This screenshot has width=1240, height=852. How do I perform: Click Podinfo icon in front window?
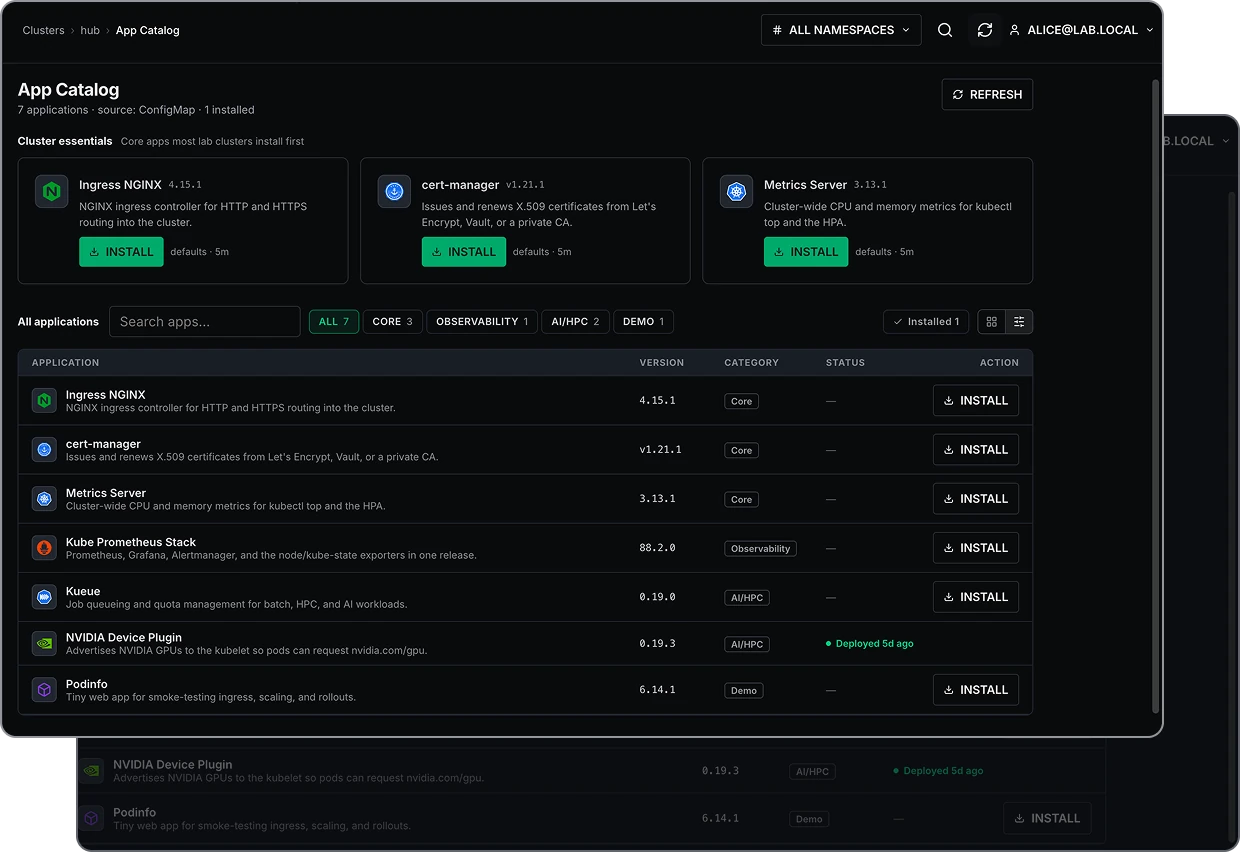44,689
